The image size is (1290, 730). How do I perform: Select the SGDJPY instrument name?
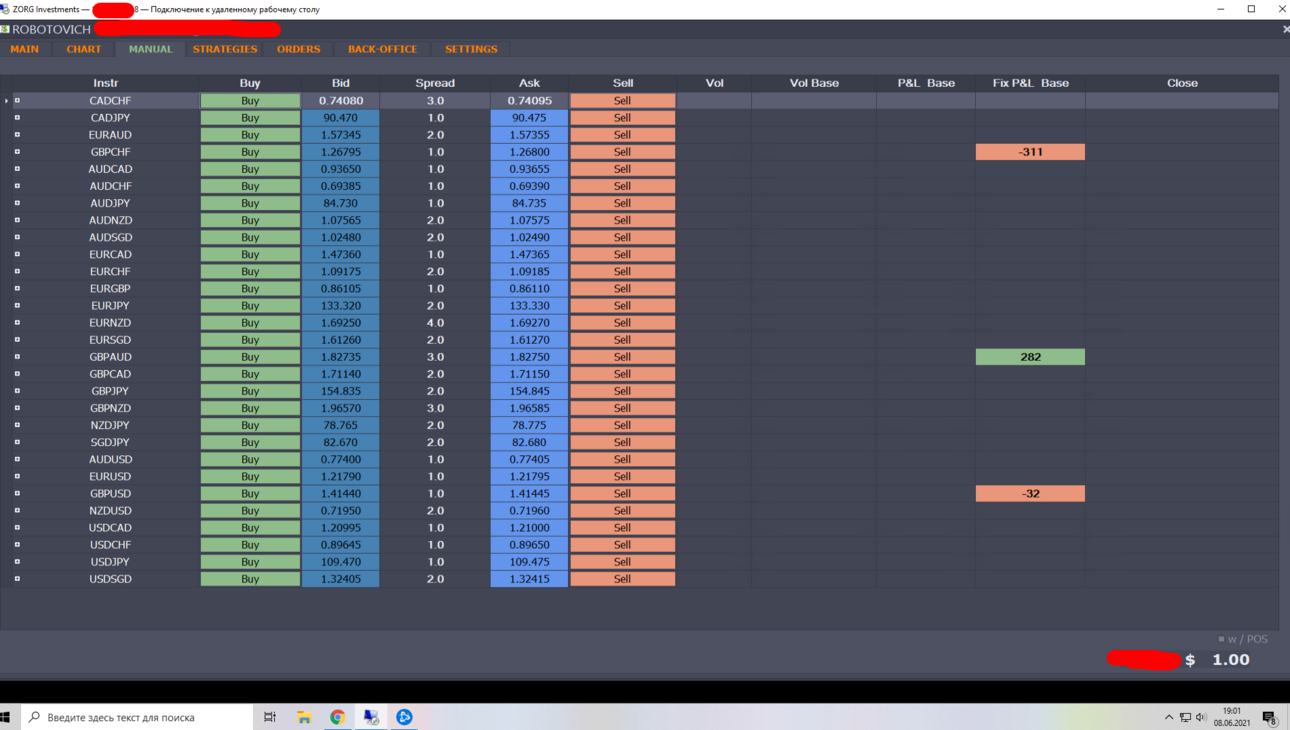(x=110, y=442)
